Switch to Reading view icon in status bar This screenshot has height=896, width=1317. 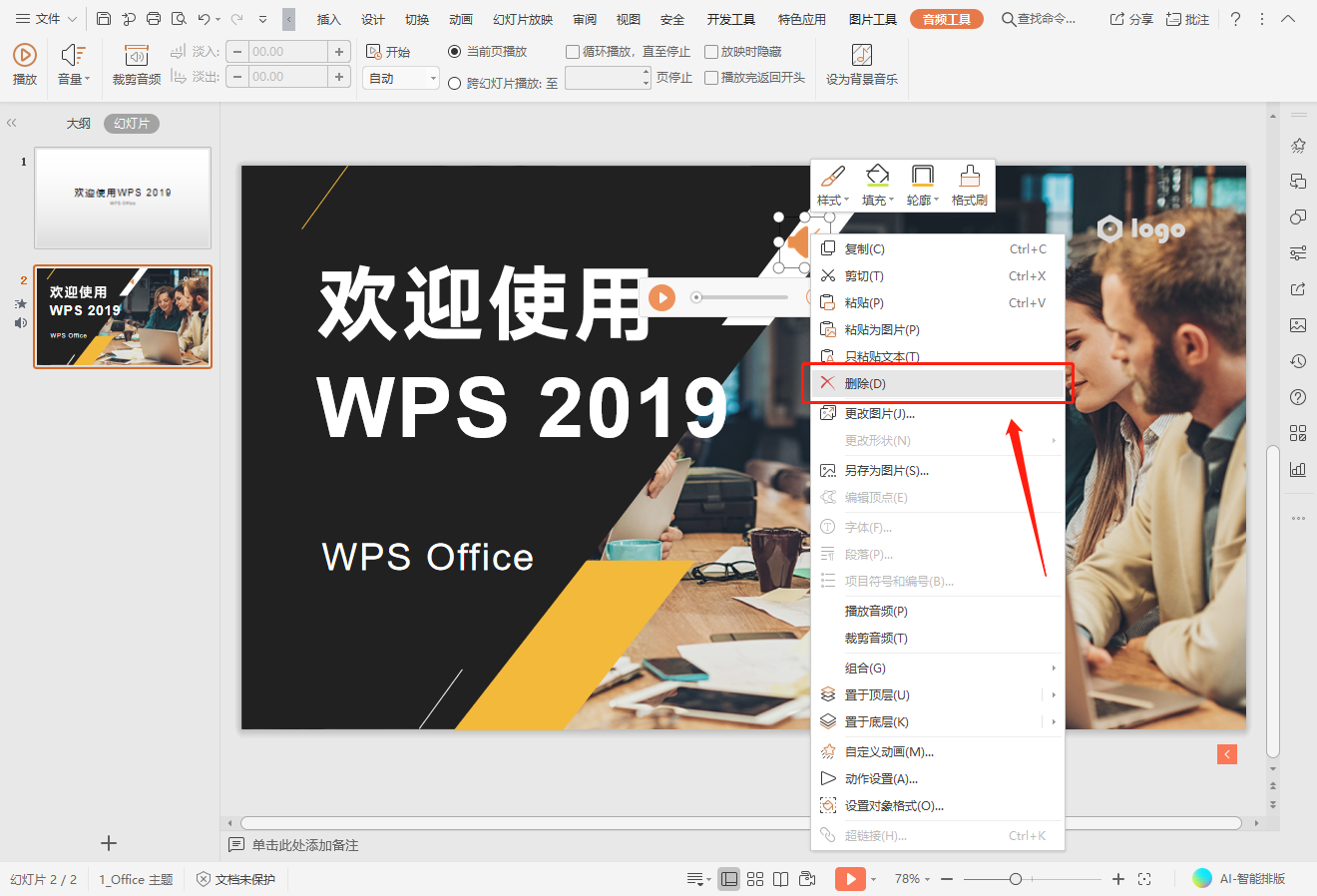pos(781,879)
